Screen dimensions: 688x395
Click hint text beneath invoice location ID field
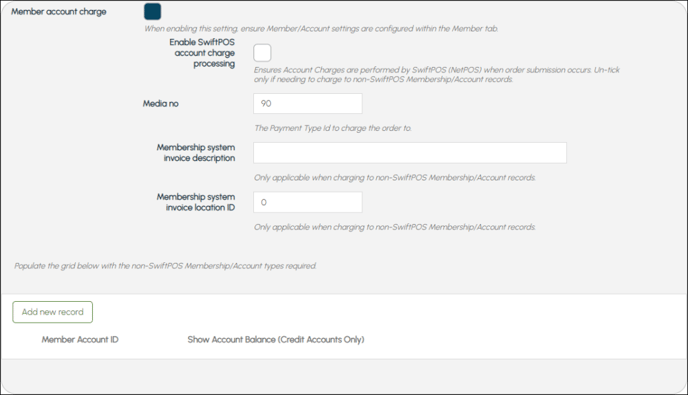[x=395, y=227]
